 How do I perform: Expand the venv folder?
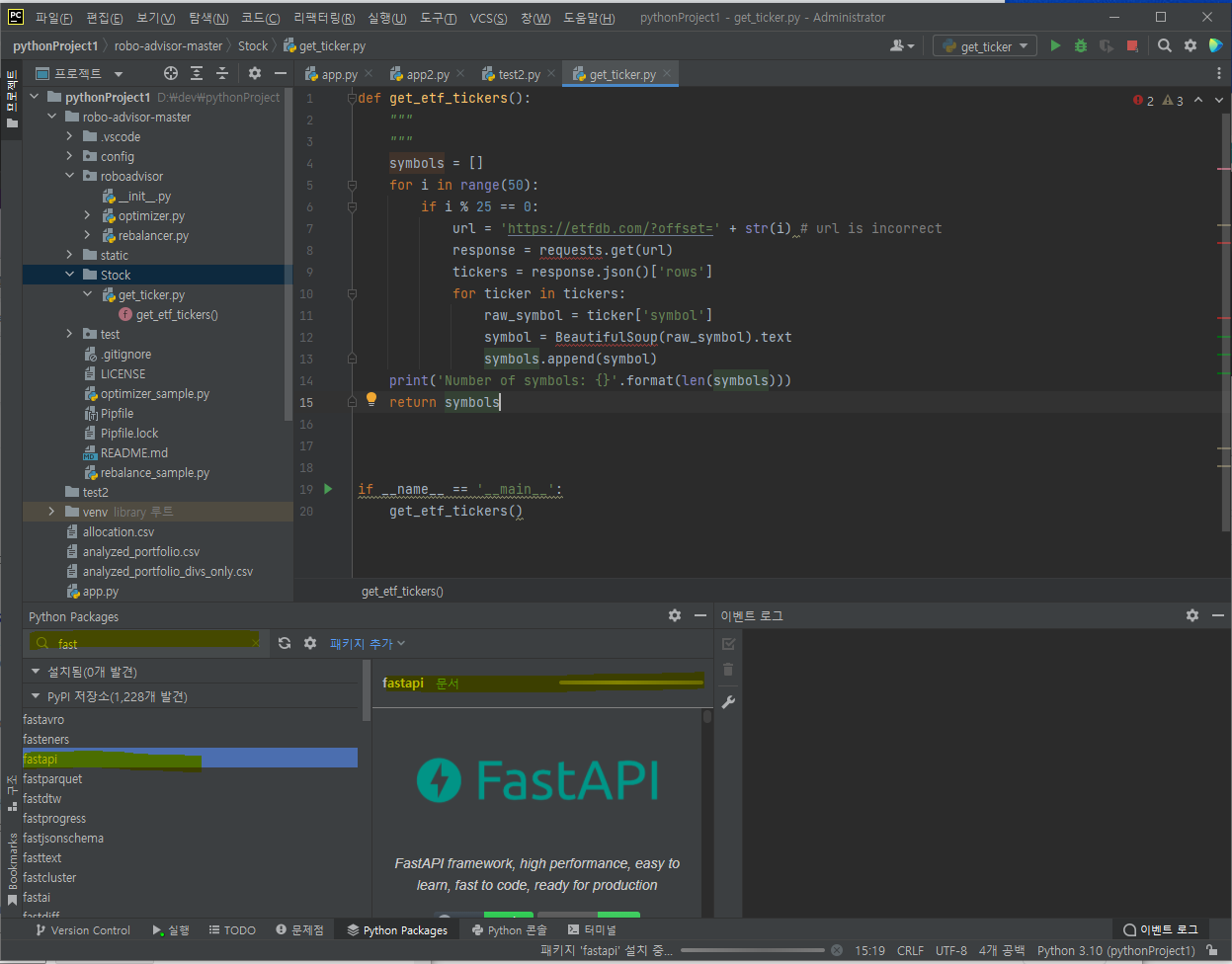[x=51, y=512]
